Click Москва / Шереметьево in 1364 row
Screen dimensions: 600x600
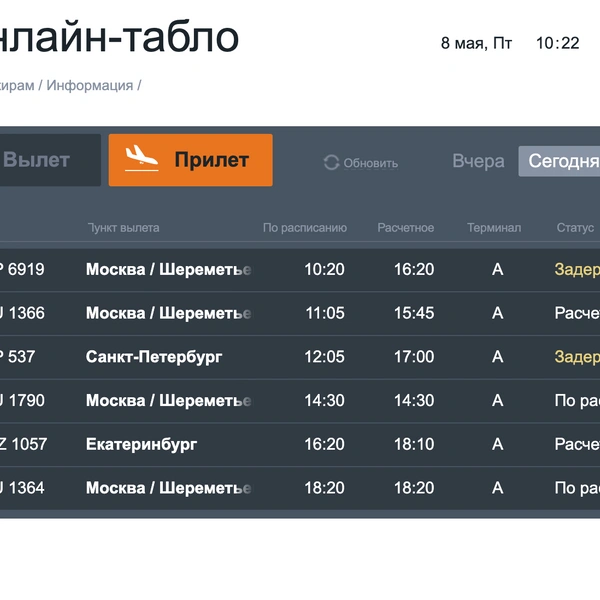(168, 488)
